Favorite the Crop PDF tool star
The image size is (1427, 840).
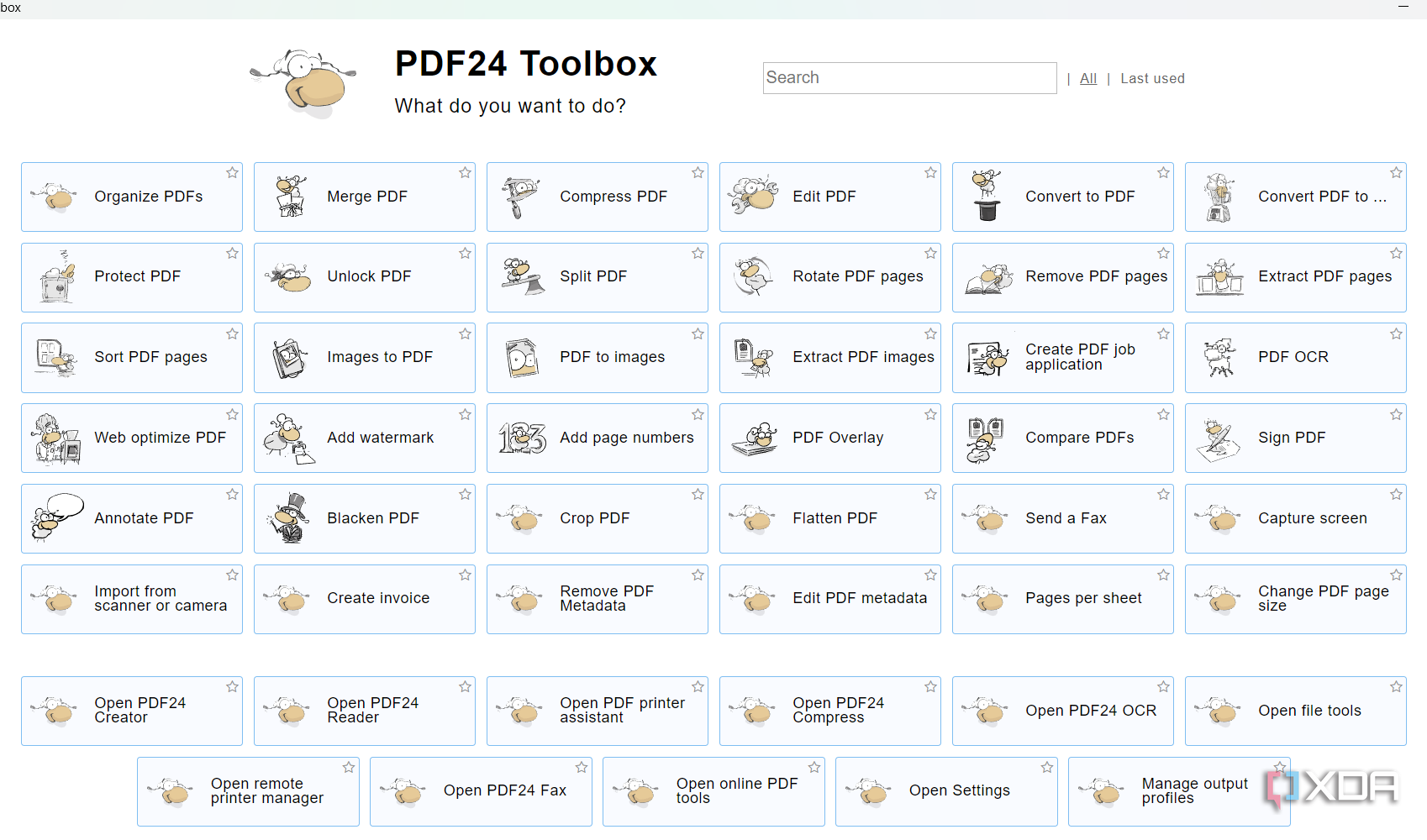[698, 495]
